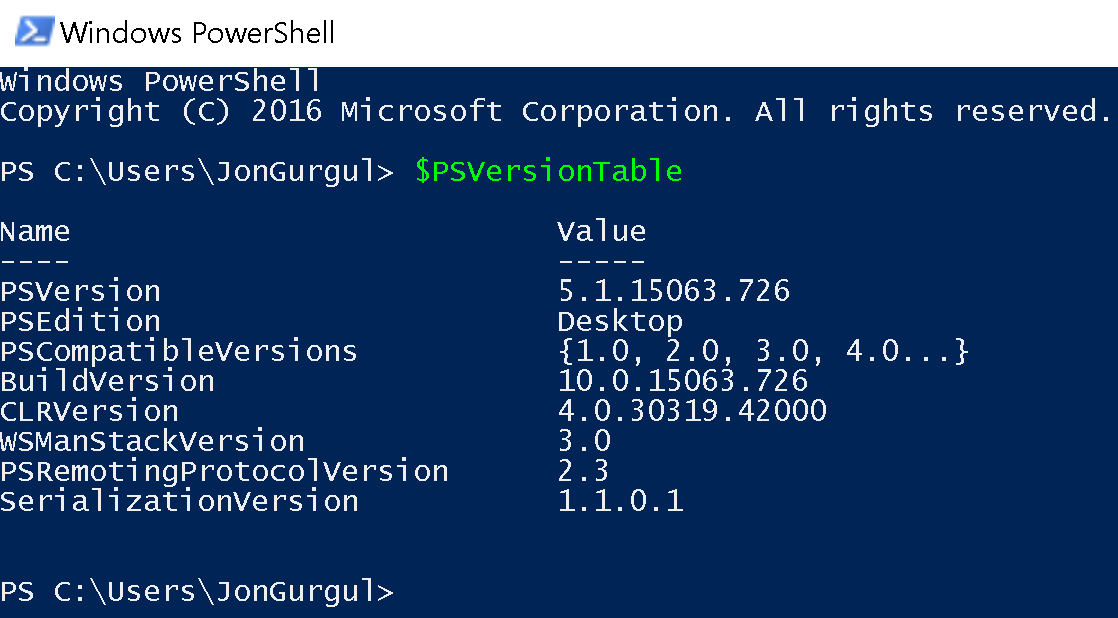Click the PSRemotingProtocolVersion property name
Viewport: 1118px width, 618px height.
point(224,471)
